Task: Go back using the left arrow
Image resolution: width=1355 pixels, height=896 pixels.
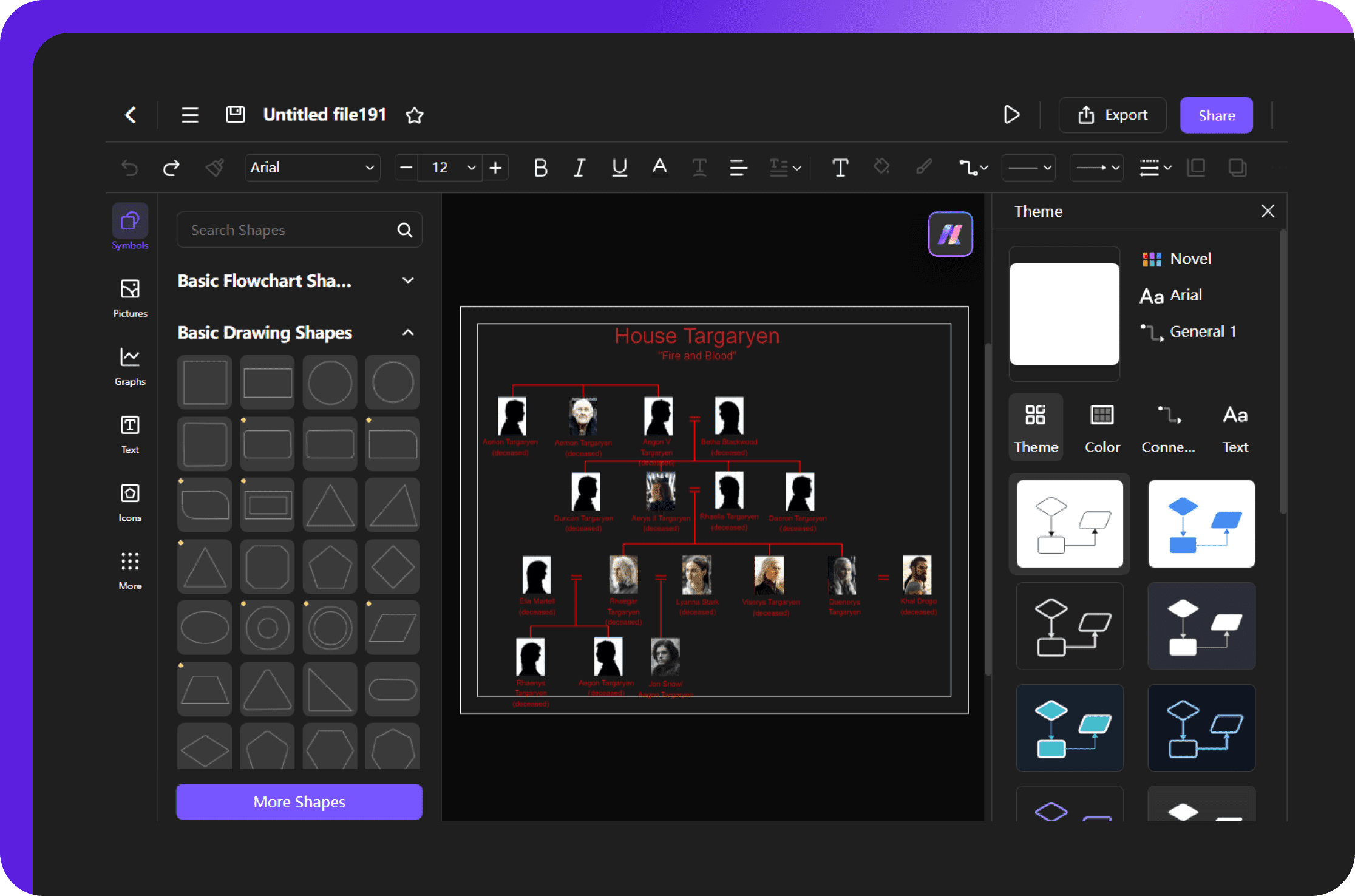Action: [x=131, y=115]
